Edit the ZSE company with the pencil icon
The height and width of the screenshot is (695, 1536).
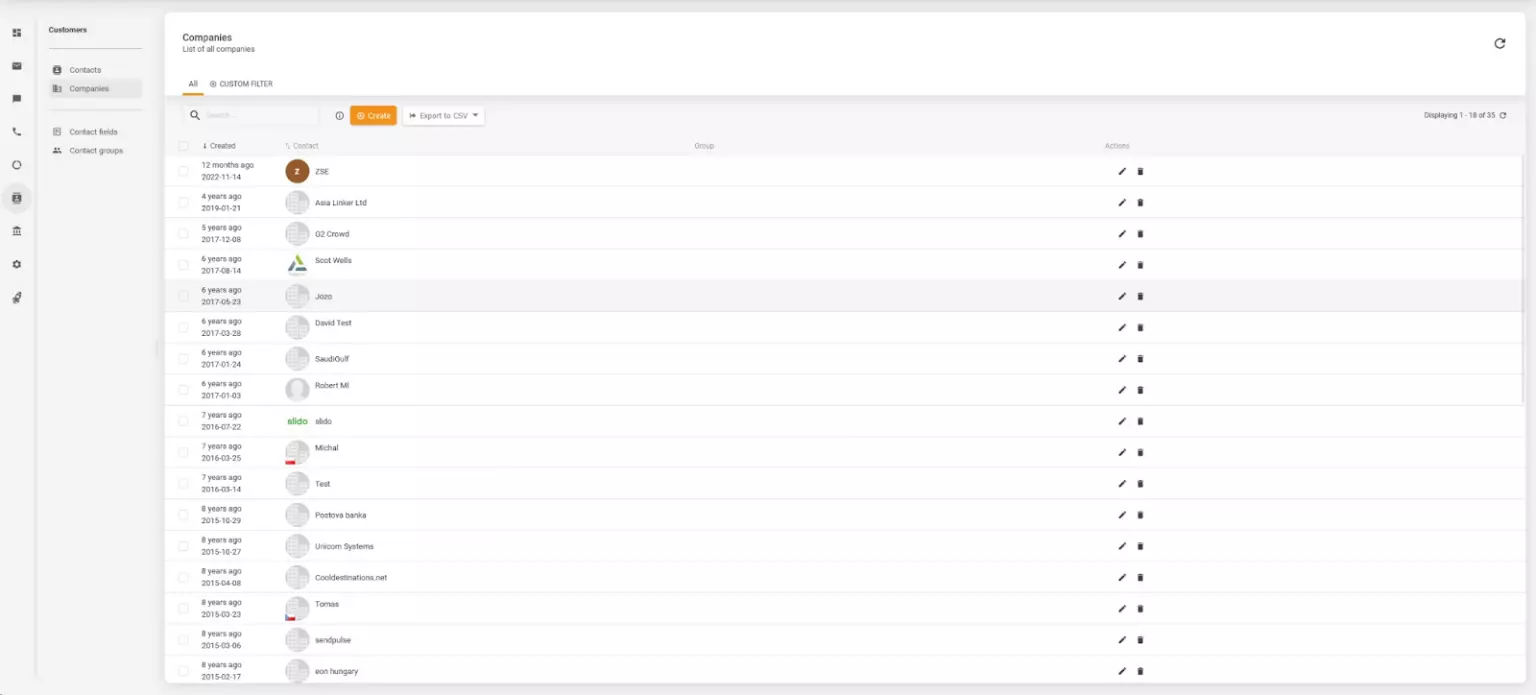pyautogui.click(x=1122, y=171)
